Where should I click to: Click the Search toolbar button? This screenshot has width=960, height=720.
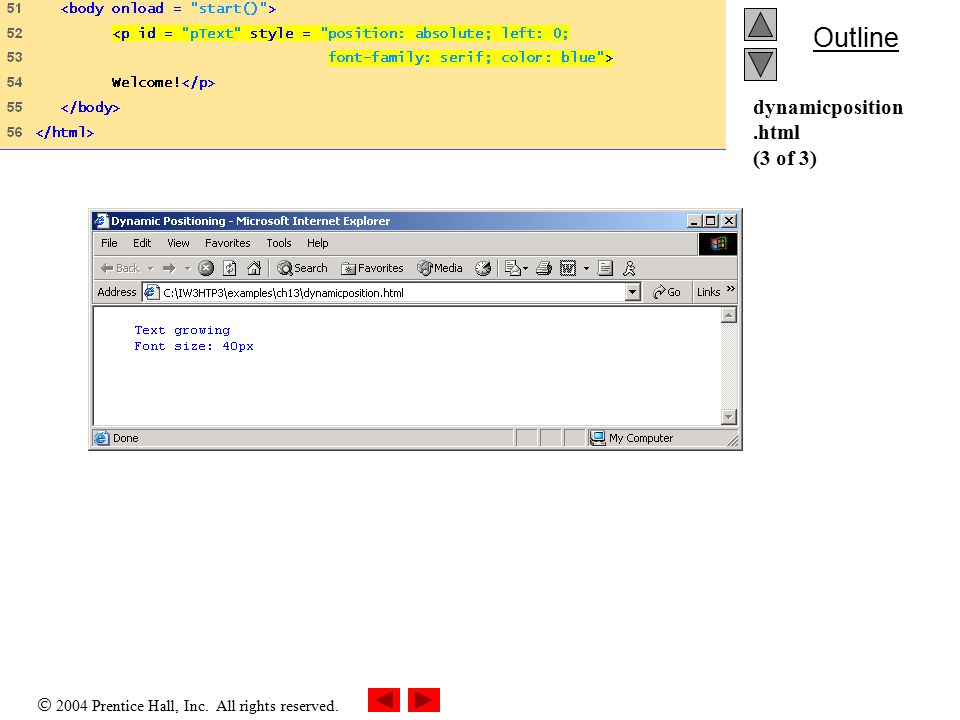(x=302, y=268)
